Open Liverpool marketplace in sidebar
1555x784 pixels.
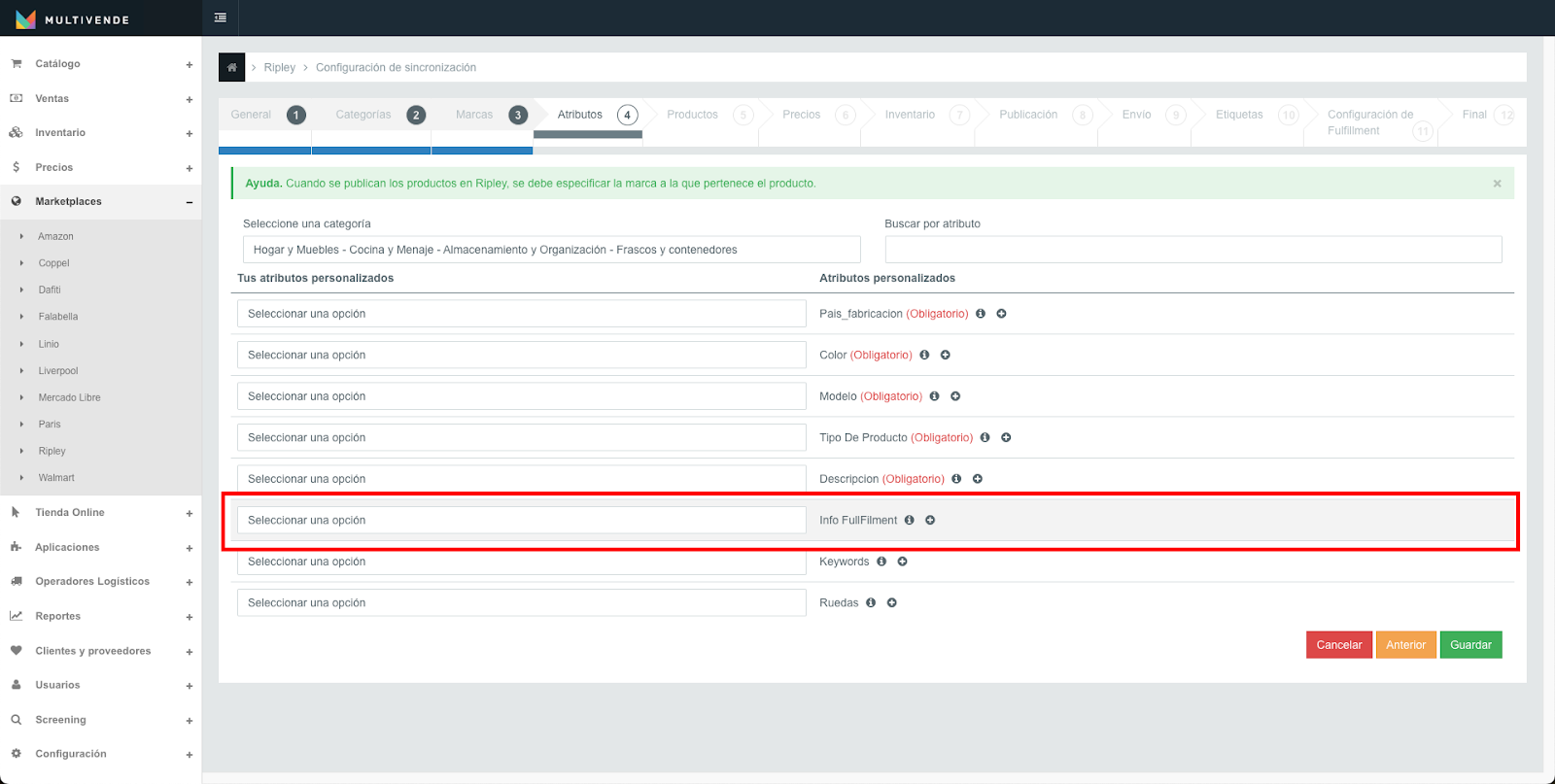(x=58, y=370)
